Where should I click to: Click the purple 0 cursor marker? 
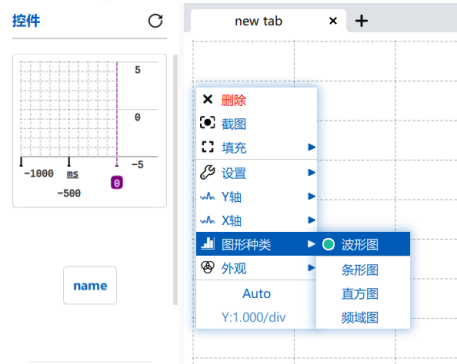pos(117,183)
